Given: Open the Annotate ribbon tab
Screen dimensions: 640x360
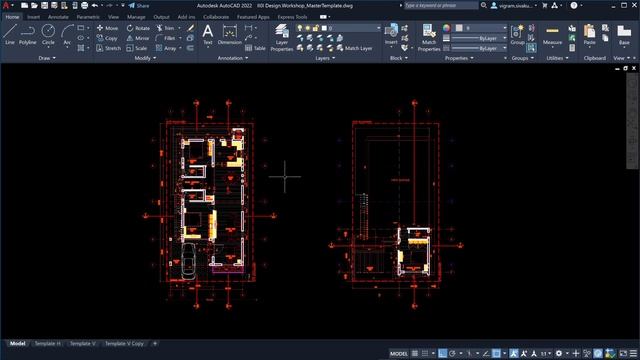Looking at the screenshot, I should (58, 17).
